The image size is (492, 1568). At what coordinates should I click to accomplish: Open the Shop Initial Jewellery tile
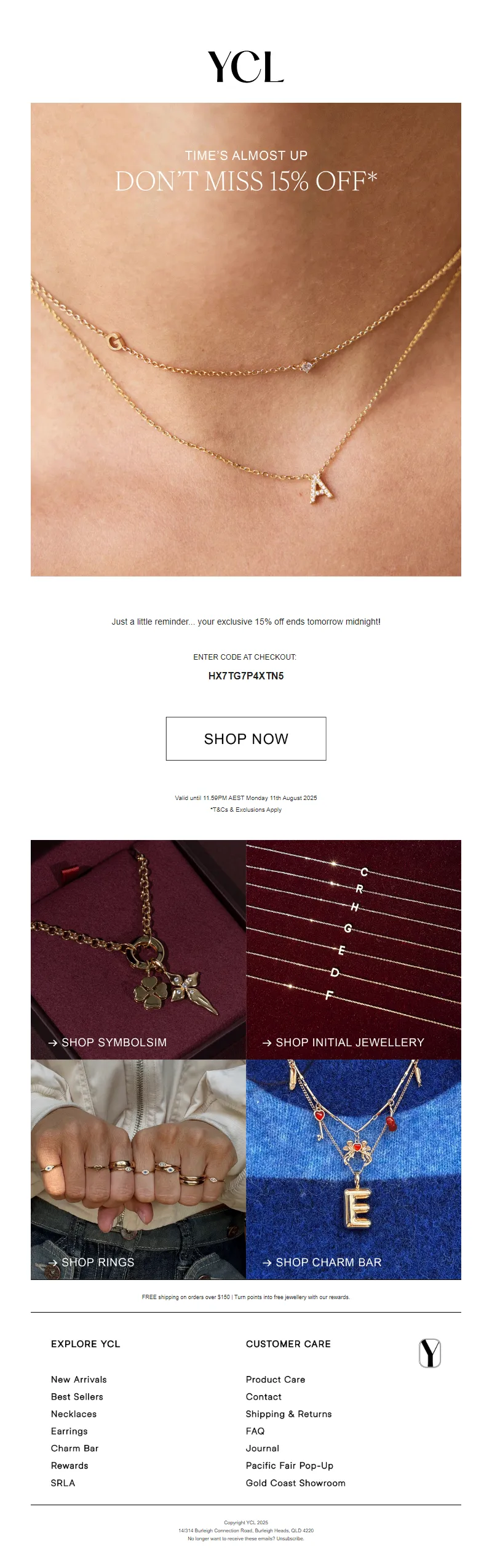(354, 950)
